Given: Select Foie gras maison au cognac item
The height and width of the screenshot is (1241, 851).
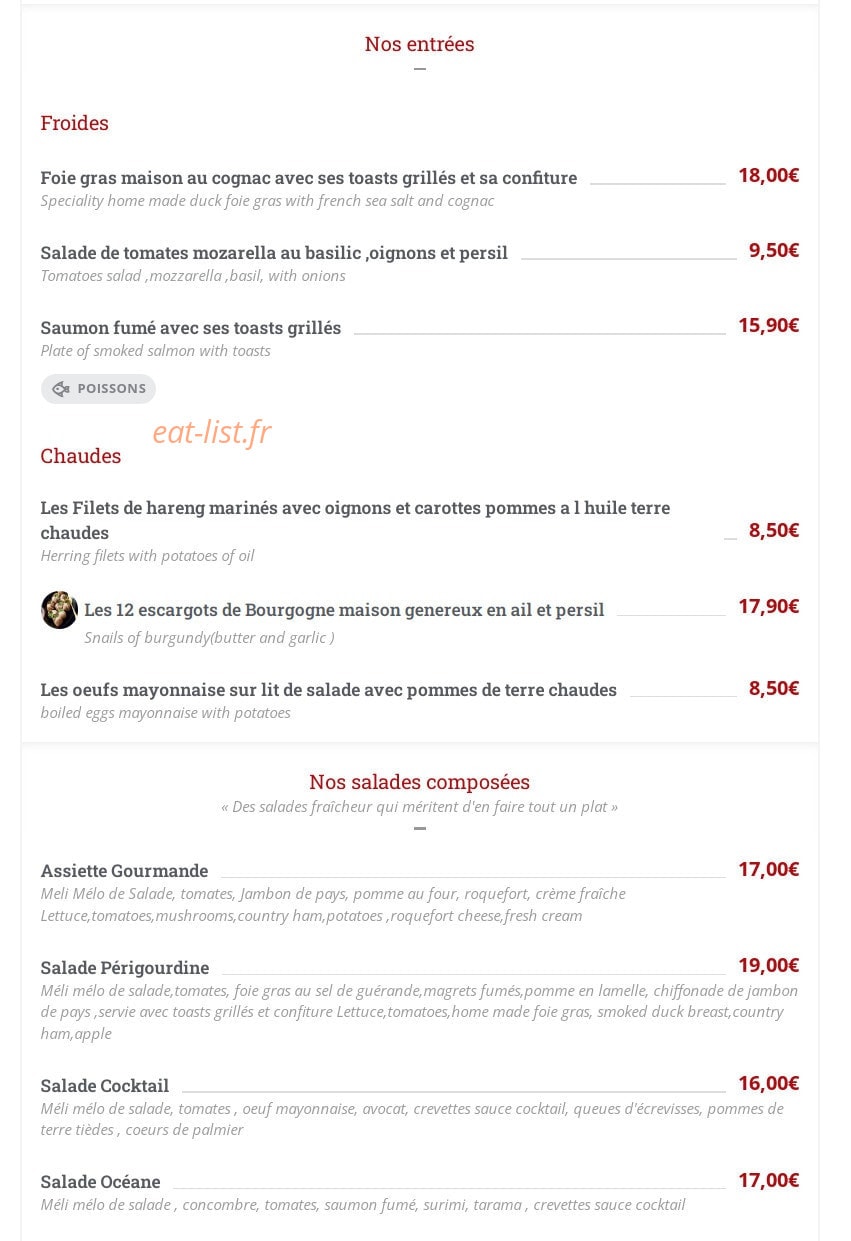Looking at the screenshot, I should (309, 178).
